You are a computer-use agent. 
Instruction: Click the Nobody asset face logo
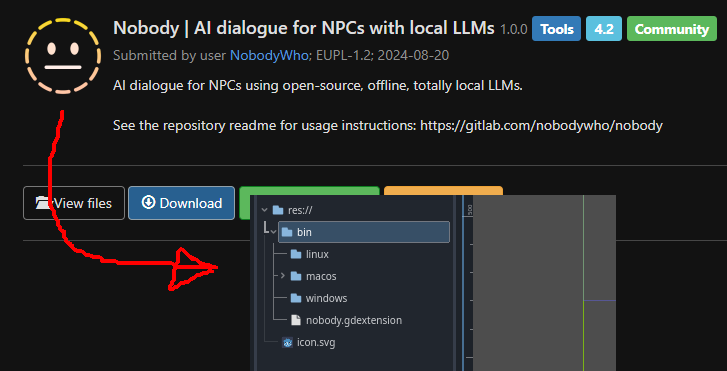pos(63,56)
